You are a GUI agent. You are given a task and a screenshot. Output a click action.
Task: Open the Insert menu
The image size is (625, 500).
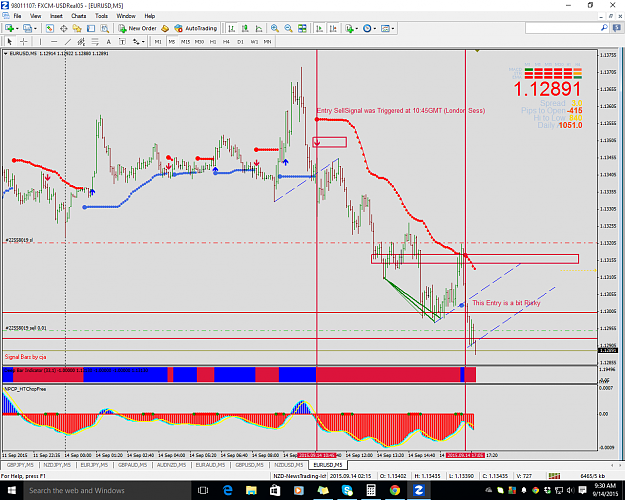click(56, 16)
